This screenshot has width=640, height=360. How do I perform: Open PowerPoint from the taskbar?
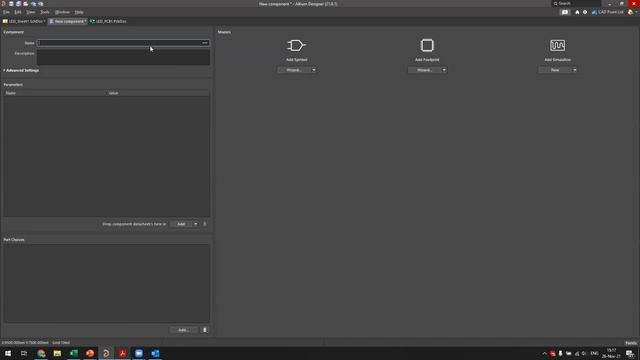tap(90, 353)
